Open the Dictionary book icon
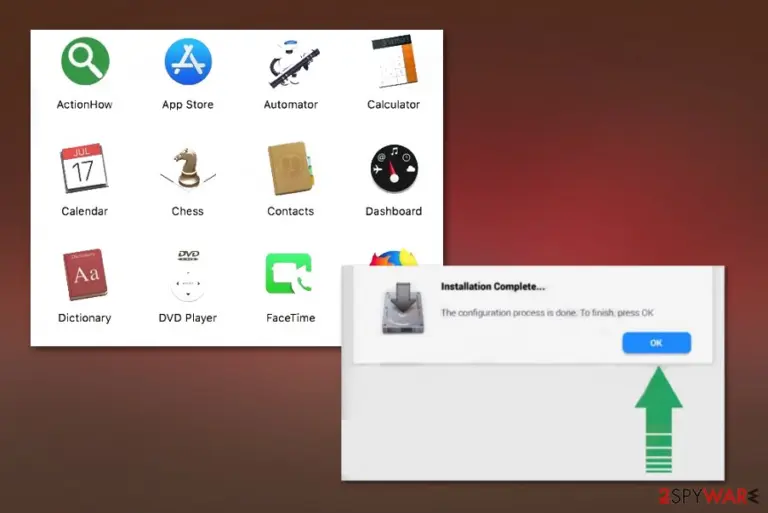This screenshot has width=768, height=513. 85,274
